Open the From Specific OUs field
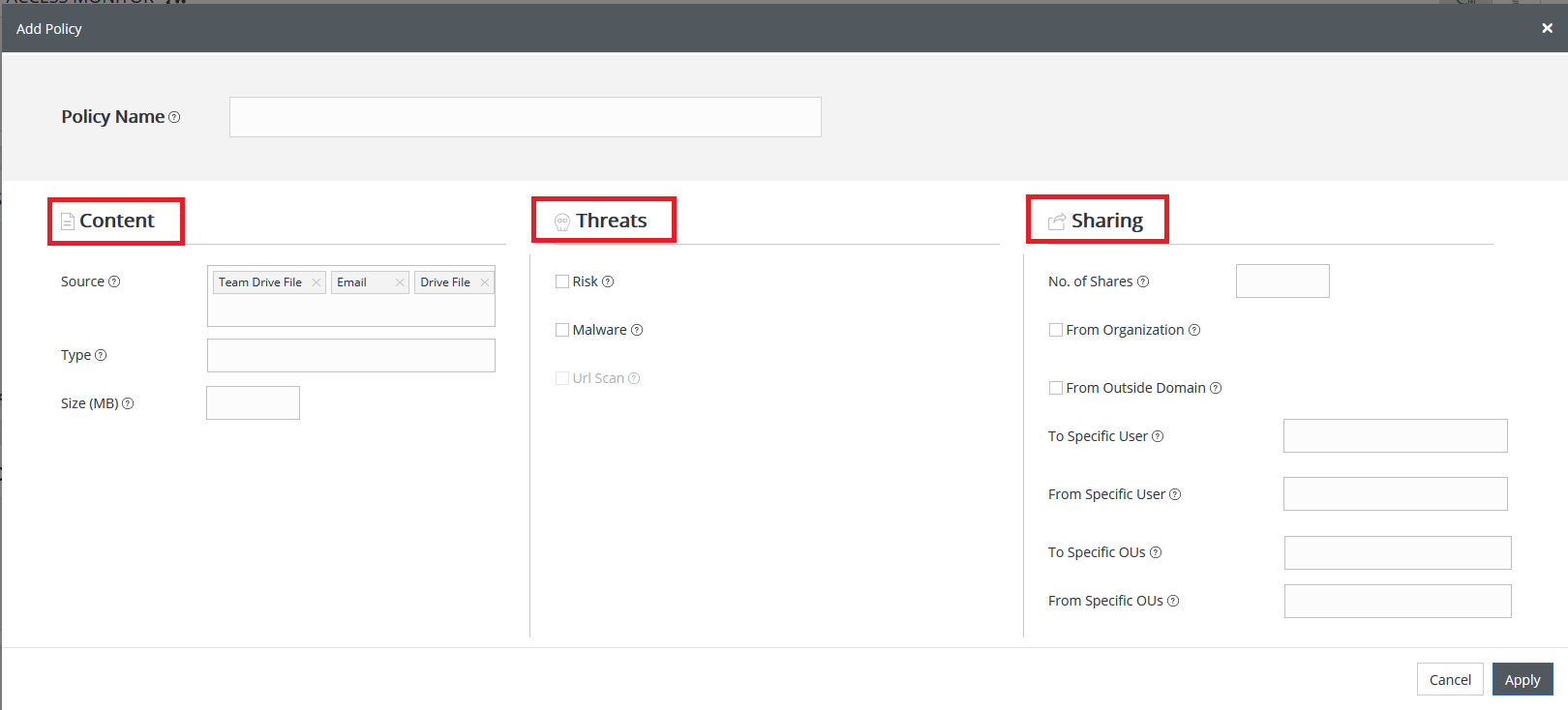Viewport: 1568px width, 710px height. coord(1397,601)
